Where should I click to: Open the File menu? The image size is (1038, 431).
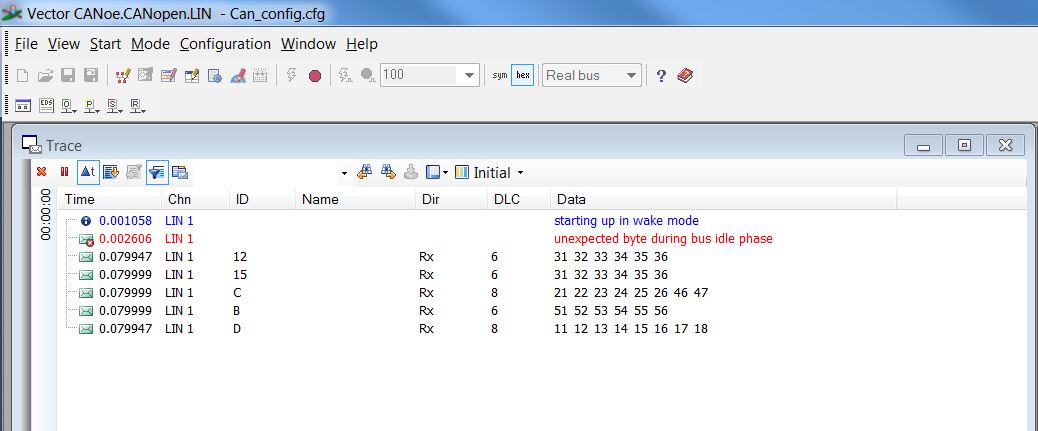26,44
